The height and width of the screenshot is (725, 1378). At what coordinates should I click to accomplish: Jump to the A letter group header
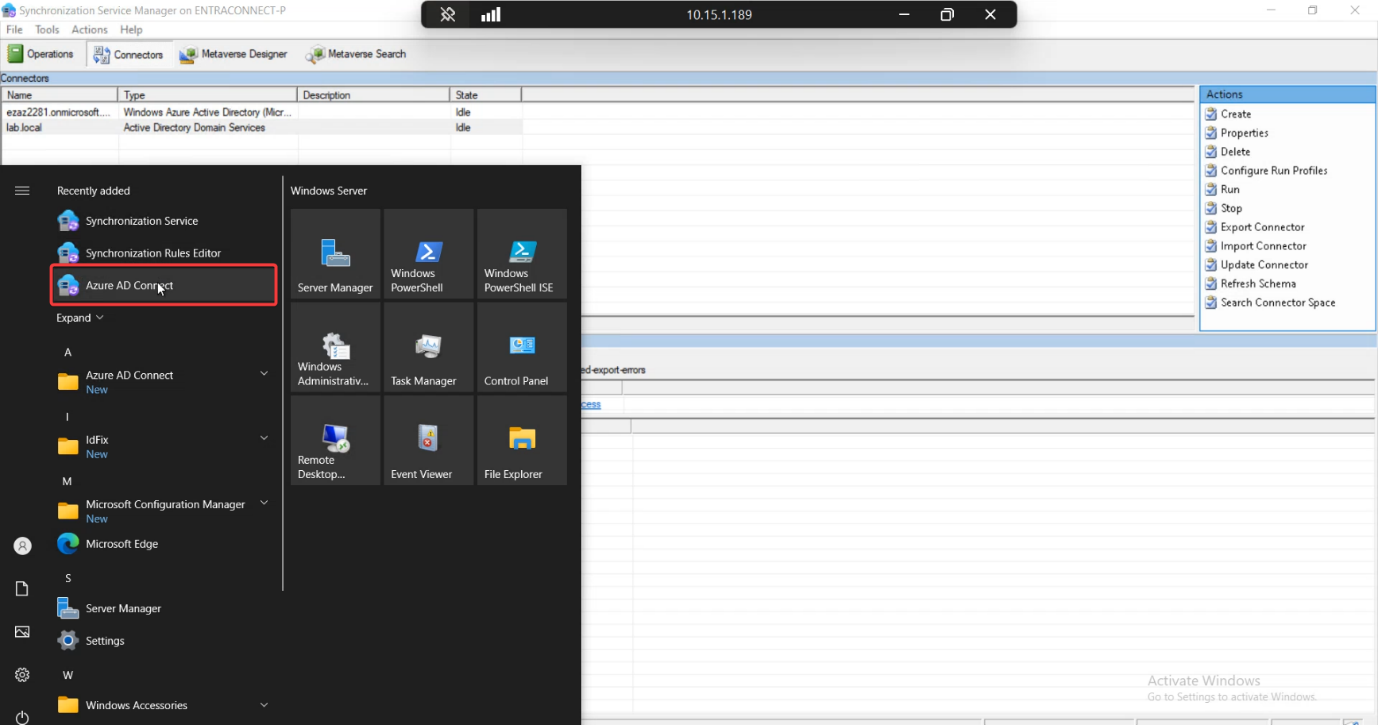pos(68,352)
